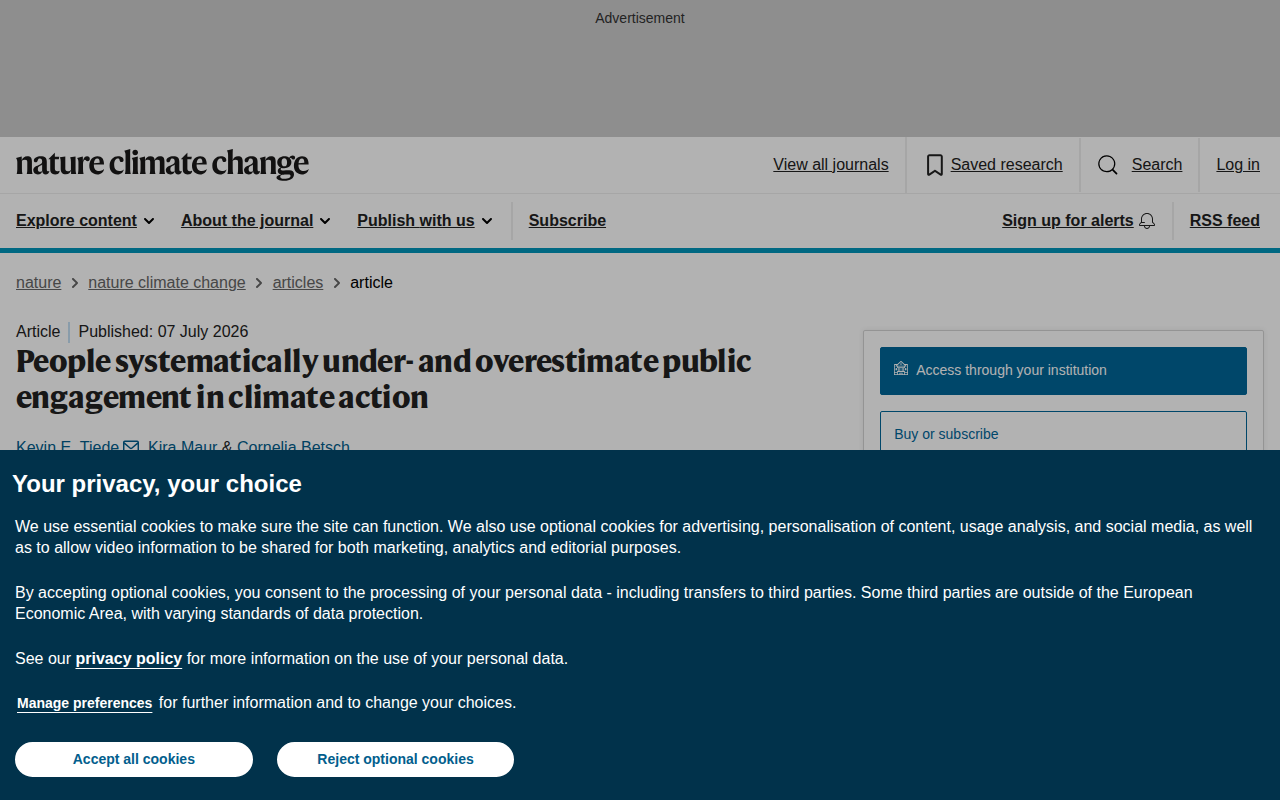Expand the About the journal dropdown

pos(256,221)
